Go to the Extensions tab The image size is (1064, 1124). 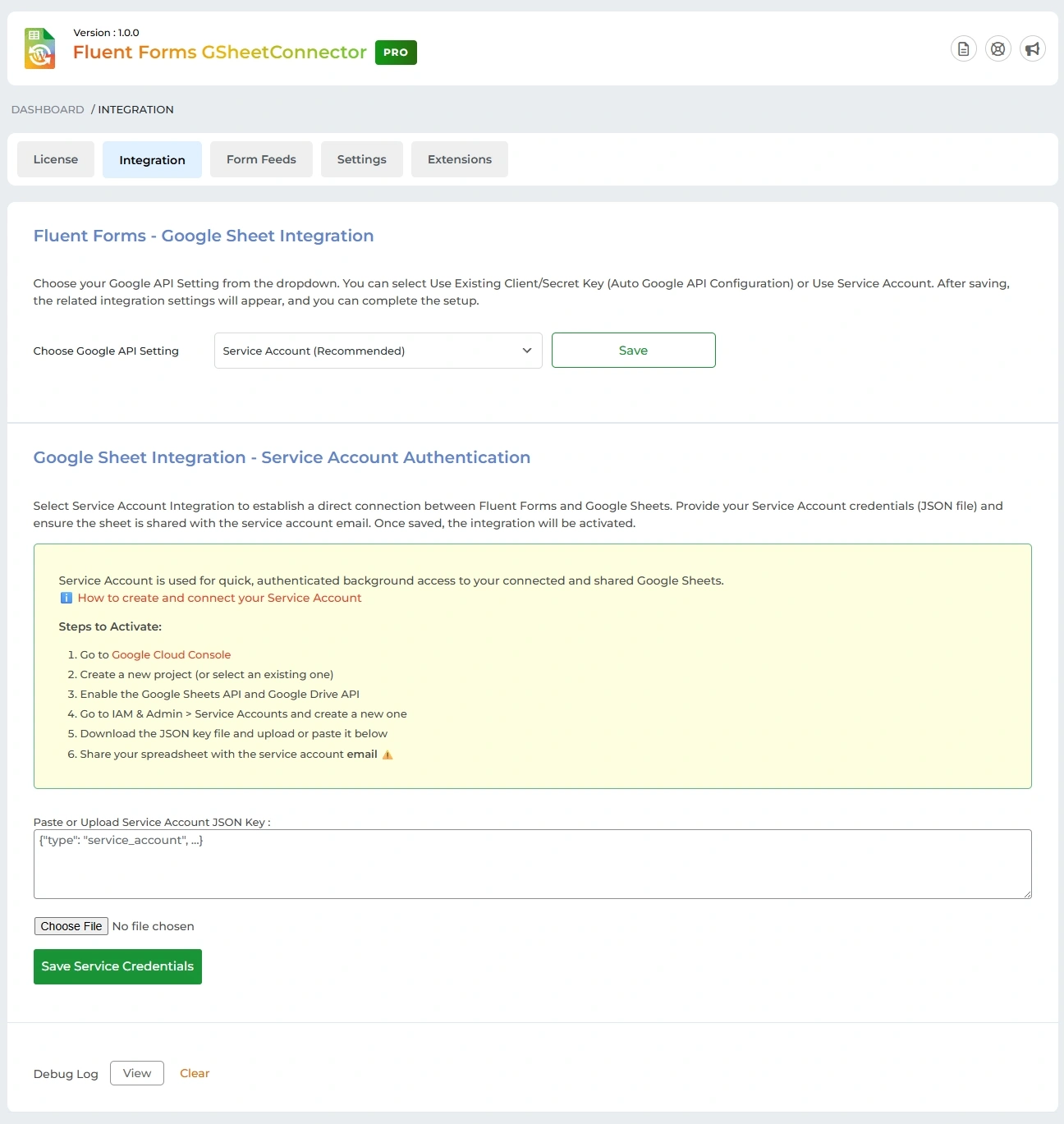(460, 159)
